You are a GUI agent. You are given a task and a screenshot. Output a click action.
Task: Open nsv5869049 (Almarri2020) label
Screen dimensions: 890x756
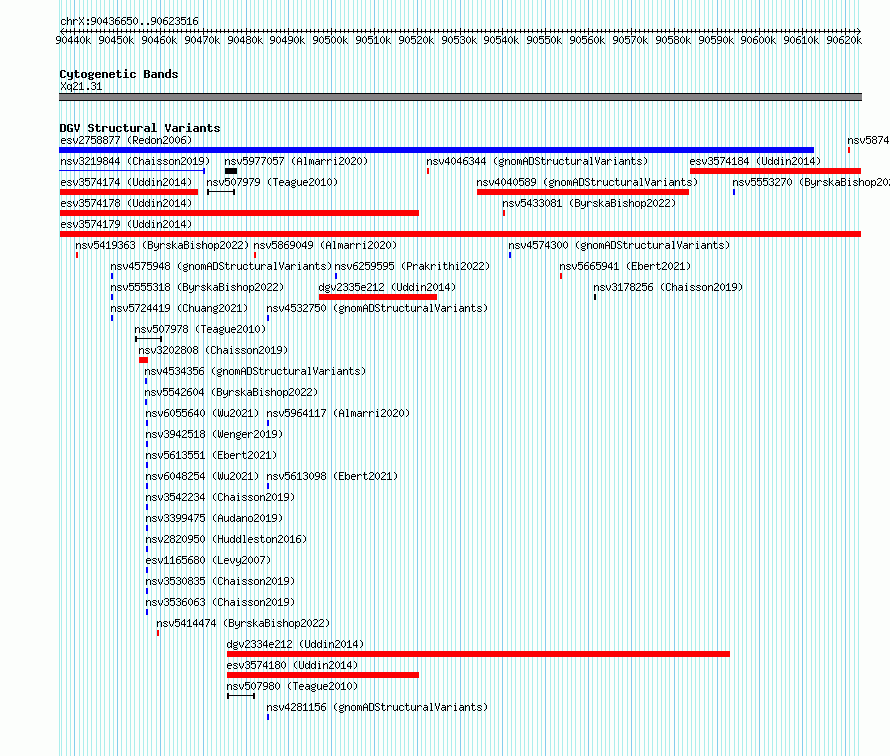tap(325, 245)
